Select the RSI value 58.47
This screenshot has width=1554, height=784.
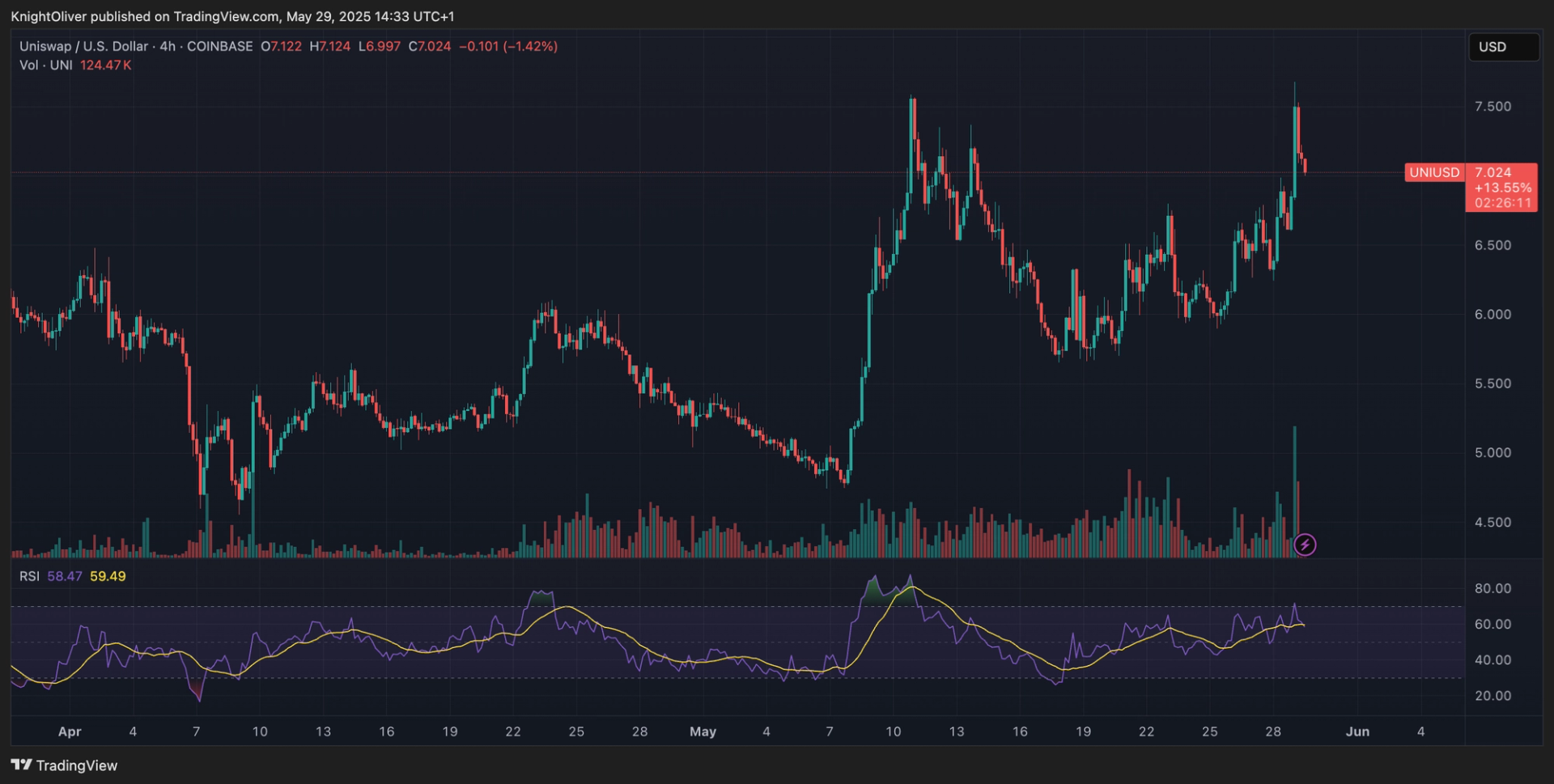pos(65,575)
